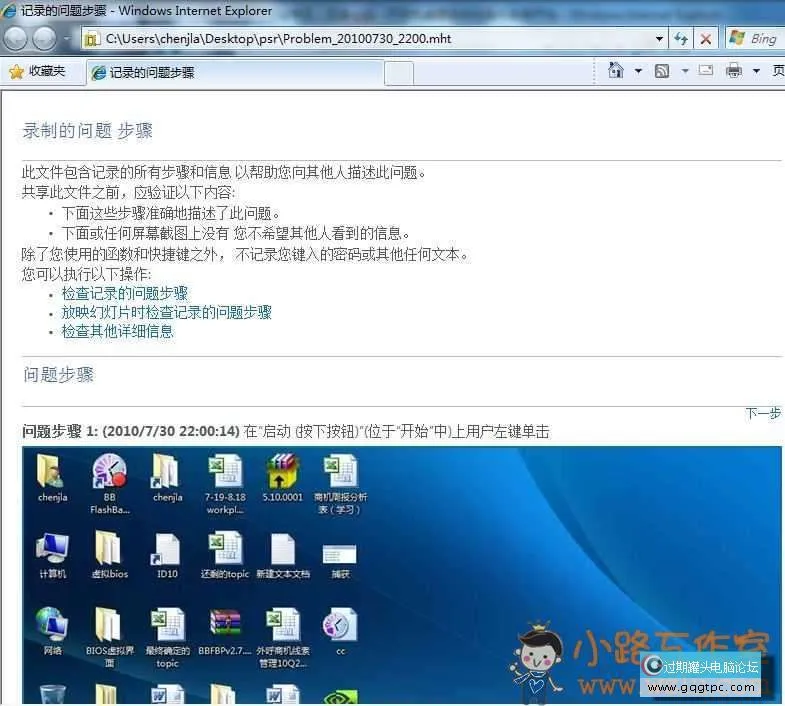The image size is (785, 706).
Task: Click the RSS feeds icon
Action: [662, 71]
